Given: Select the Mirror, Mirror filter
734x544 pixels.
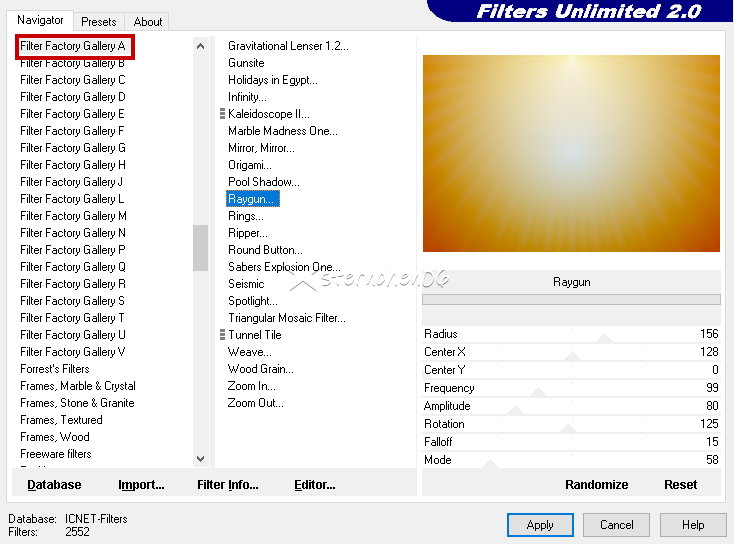Looking at the screenshot, I should [261, 148].
